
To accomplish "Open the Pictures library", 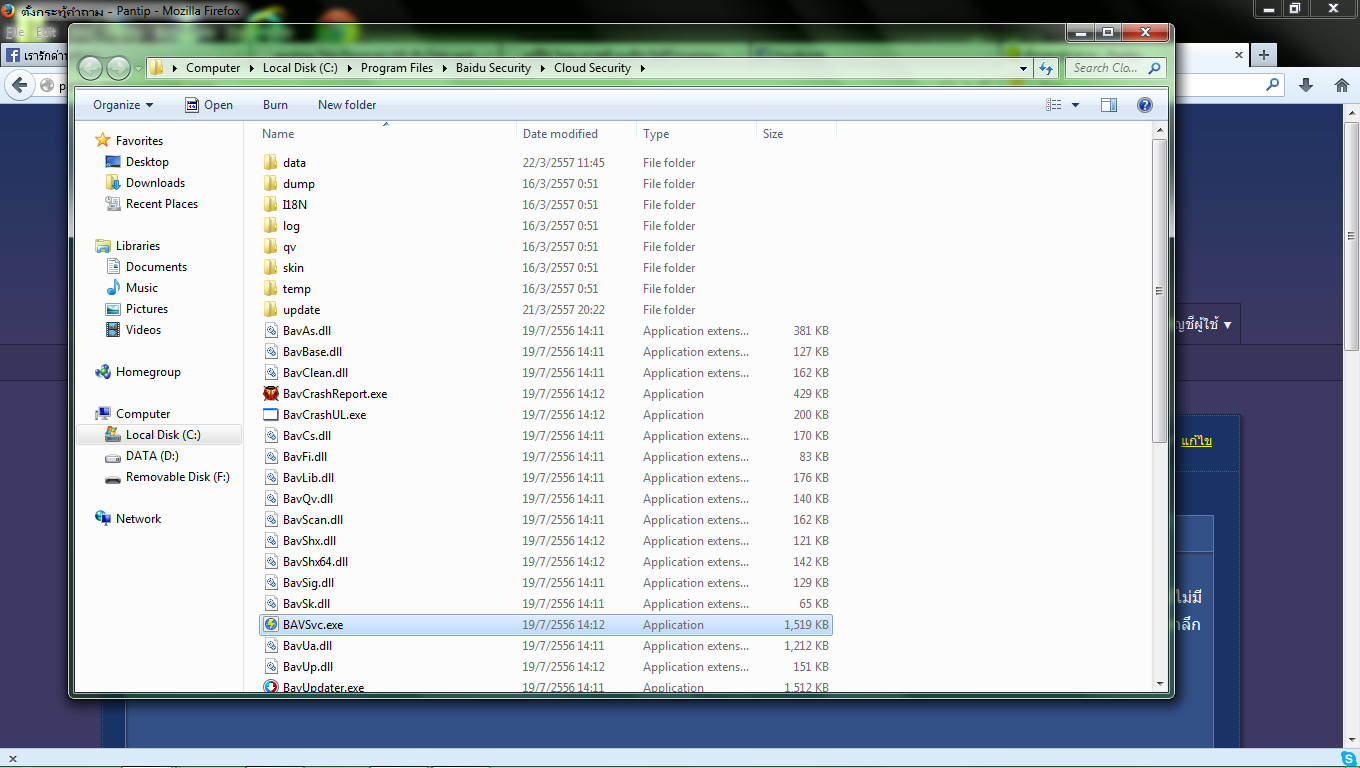I will pyautogui.click(x=147, y=309).
